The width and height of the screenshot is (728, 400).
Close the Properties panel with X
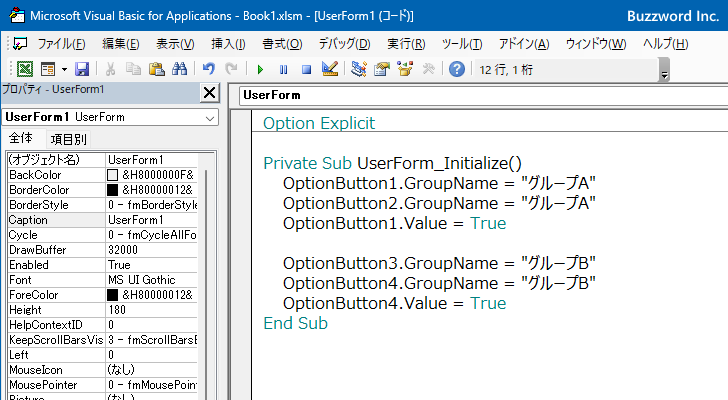pyautogui.click(x=209, y=92)
